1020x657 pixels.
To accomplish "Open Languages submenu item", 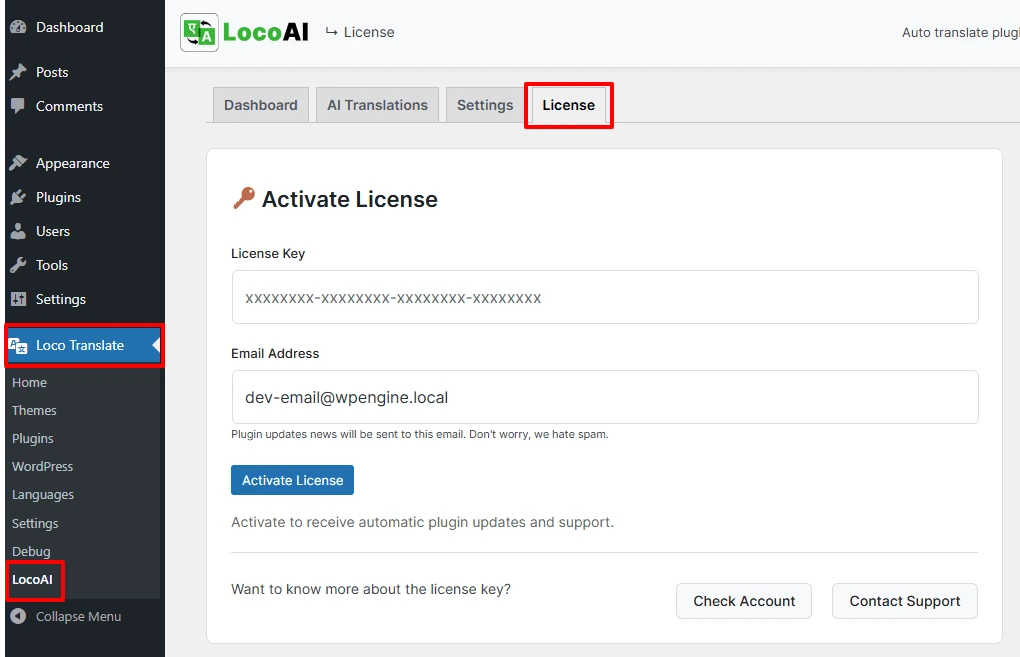I will click(x=43, y=495).
